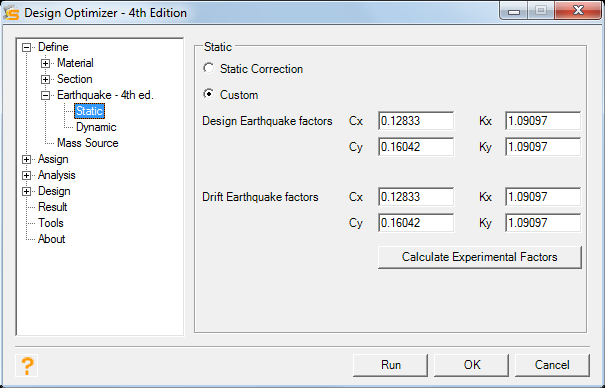The image size is (605, 388).
Task: Expand the Assign tree node
Action: coord(26,159)
